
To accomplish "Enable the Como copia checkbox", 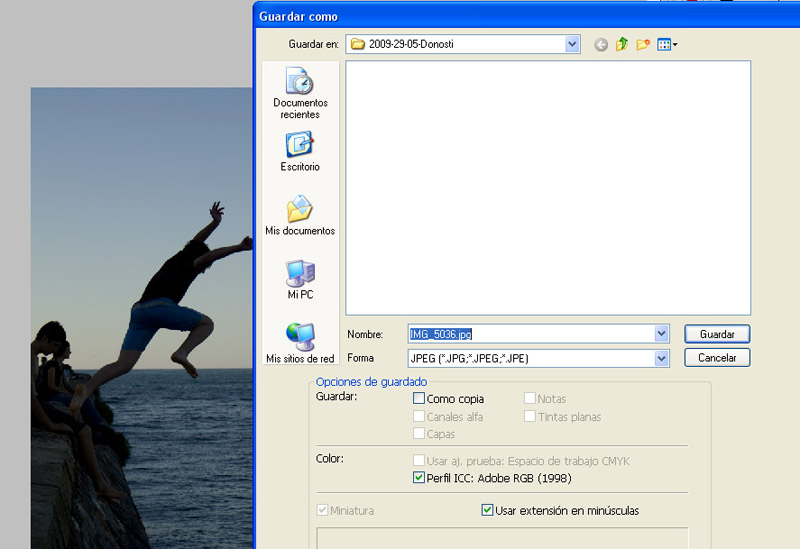I will [419, 398].
